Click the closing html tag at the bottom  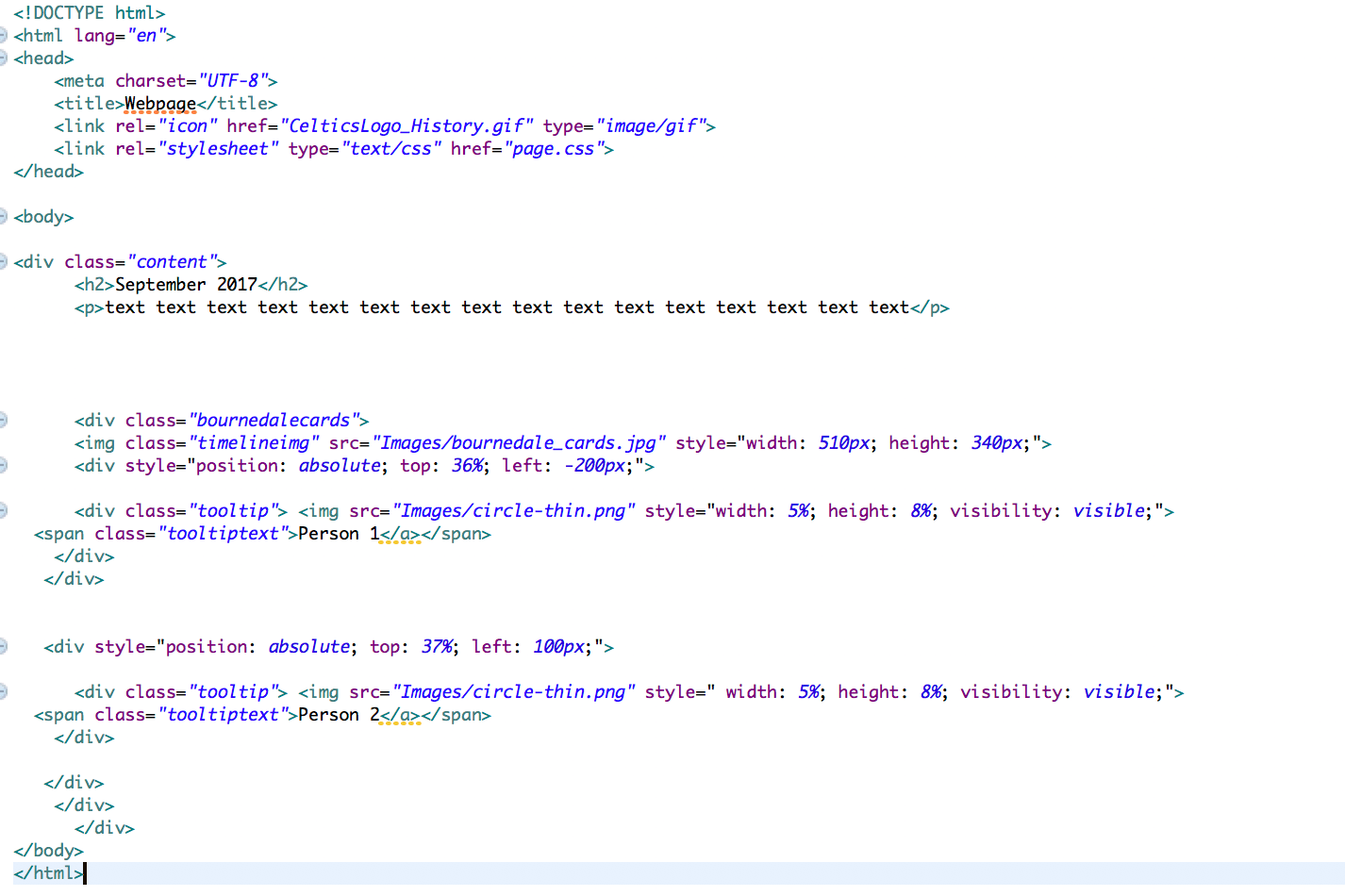coord(47,872)
